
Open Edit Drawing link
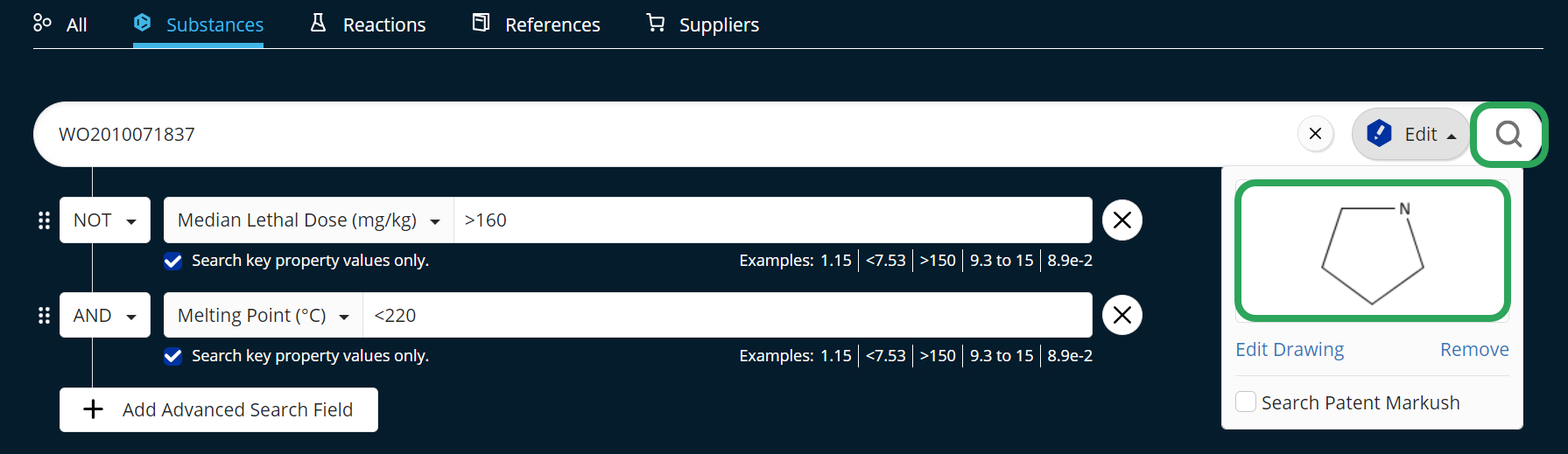pyautogui.click(x=1290, y=350)
